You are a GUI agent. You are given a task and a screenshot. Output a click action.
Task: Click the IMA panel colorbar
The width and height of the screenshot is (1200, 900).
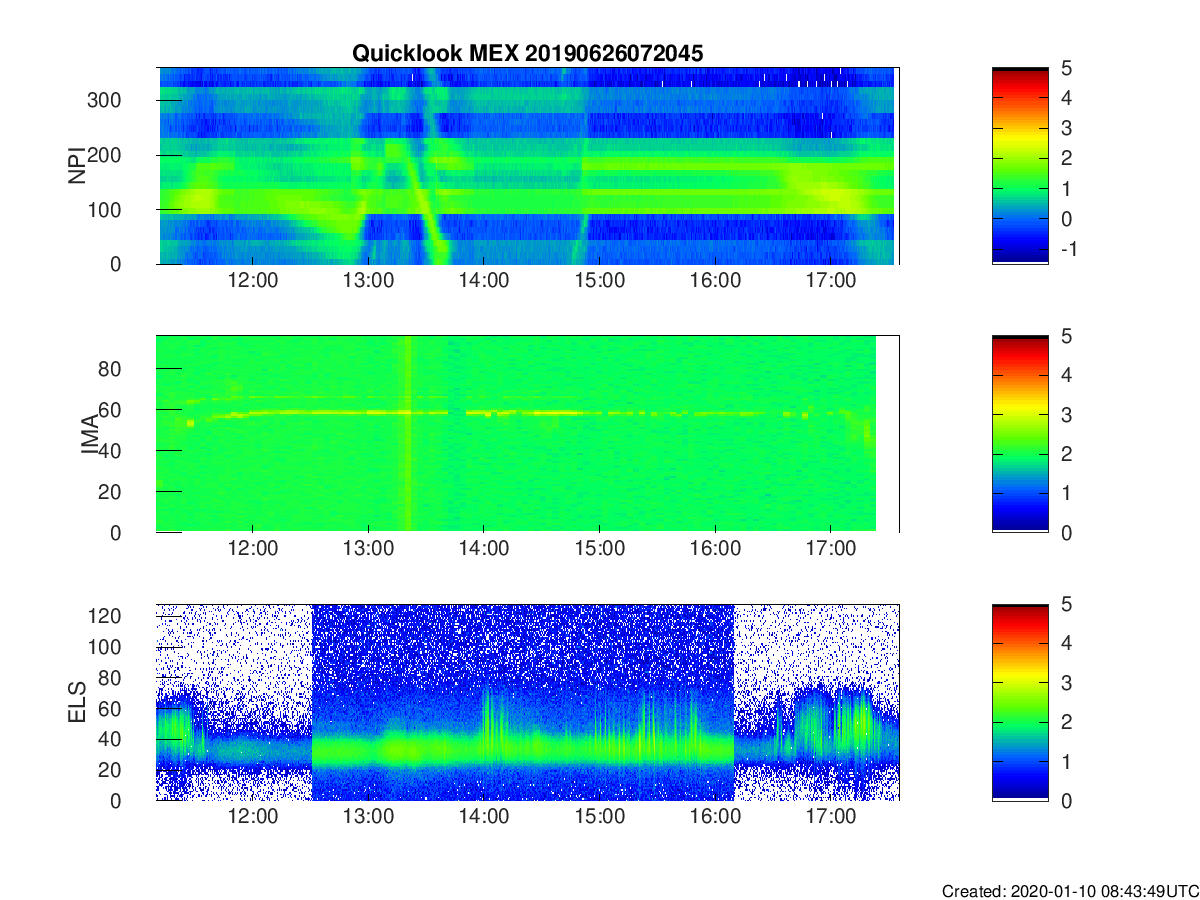click(1020, 434)
